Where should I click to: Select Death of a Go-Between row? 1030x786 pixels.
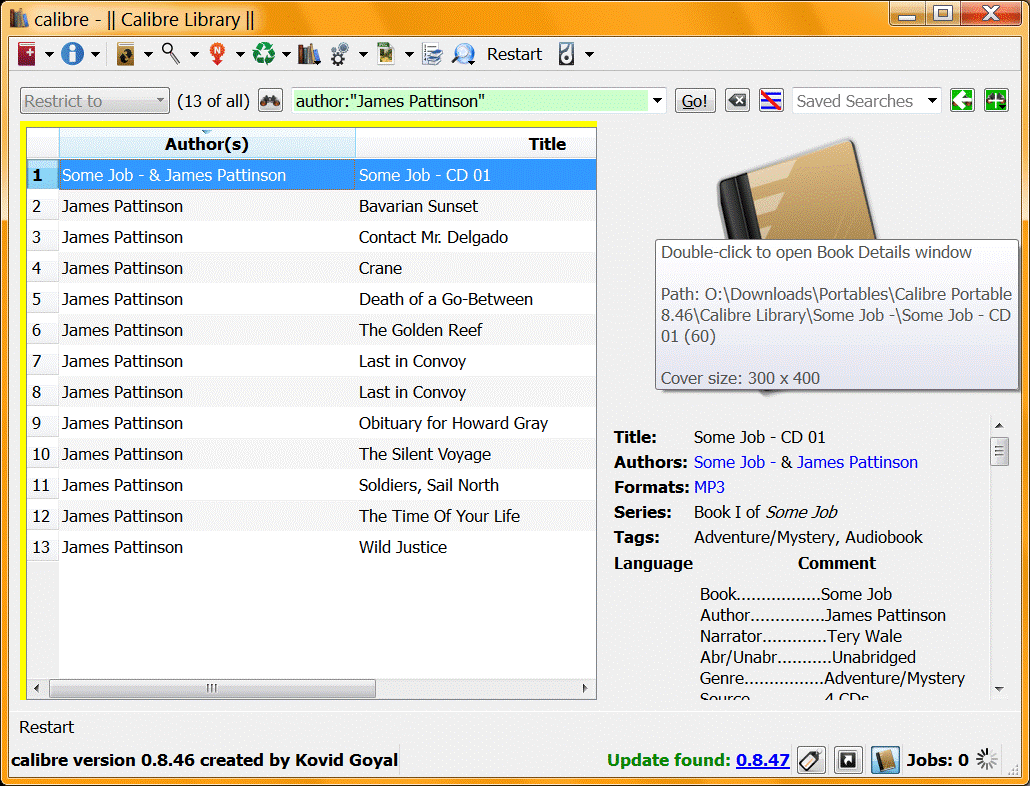coord(311,299)
